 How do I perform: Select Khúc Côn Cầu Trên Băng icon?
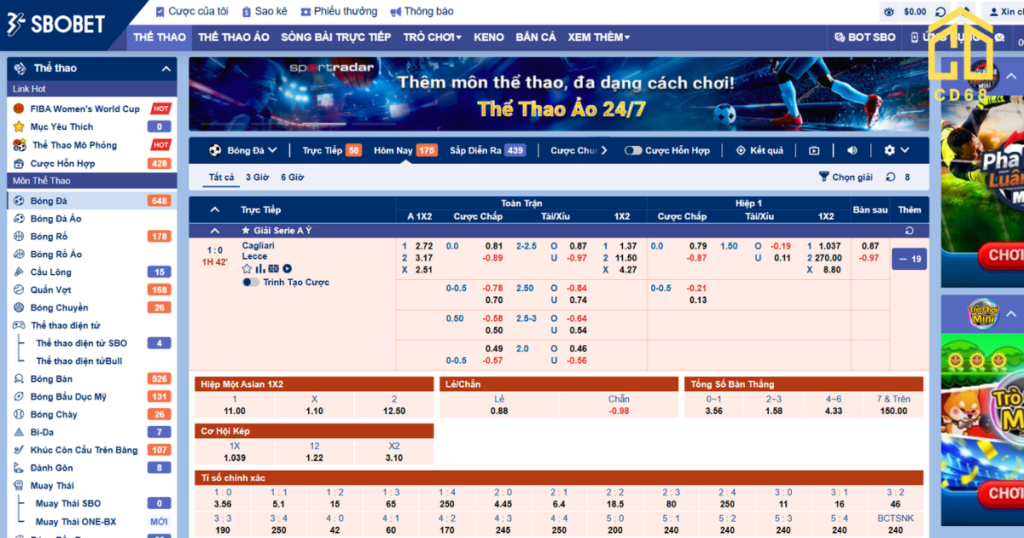coord(19,450)
